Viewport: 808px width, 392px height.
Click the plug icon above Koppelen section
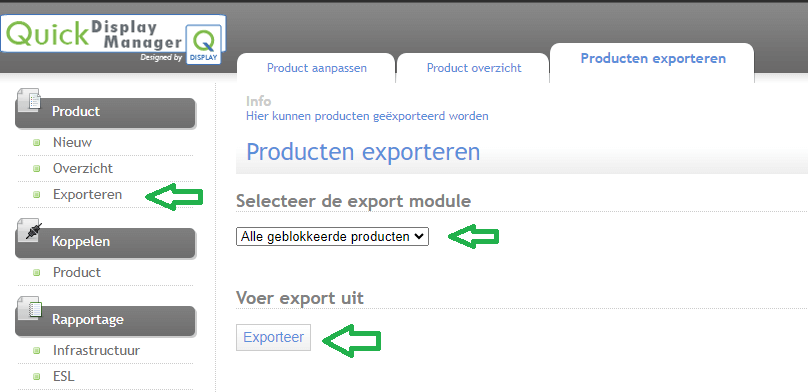[x=29, y=230]
